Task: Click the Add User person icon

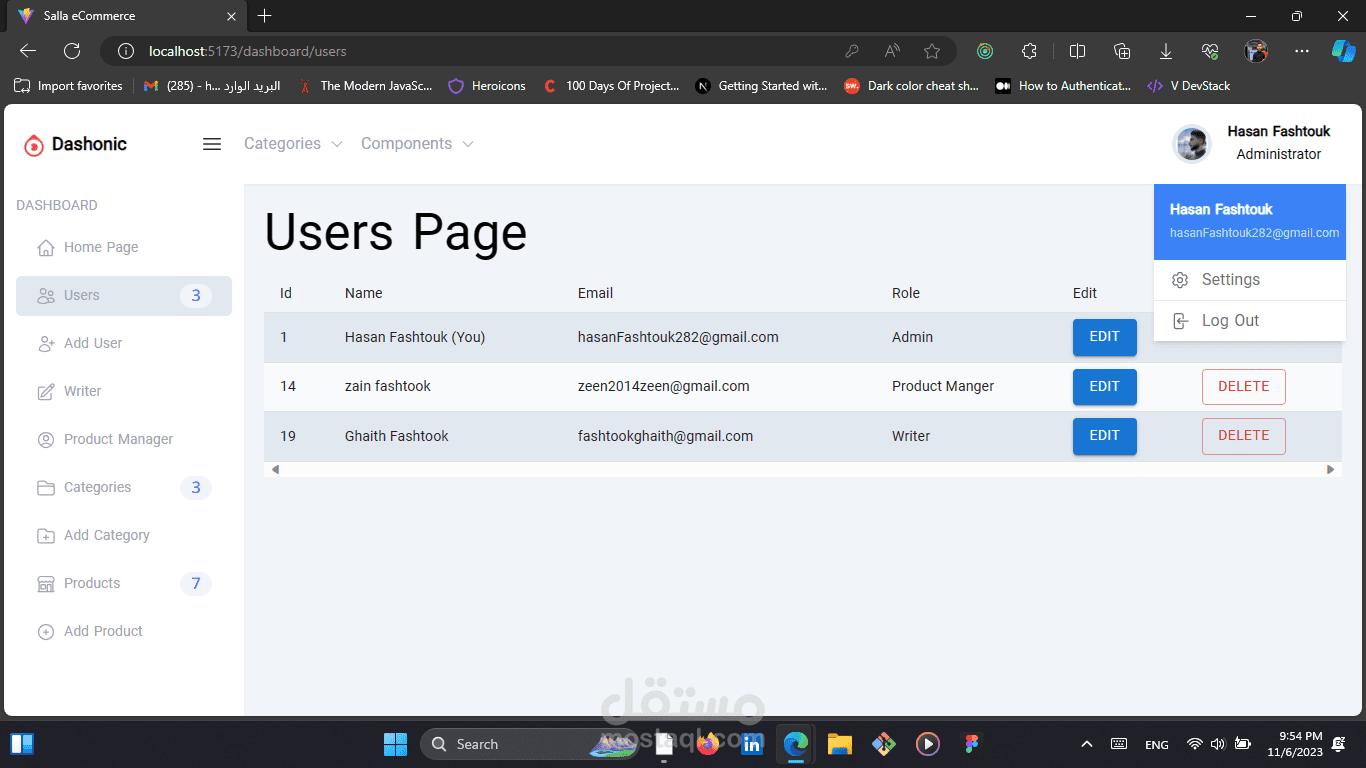Action: pyautogui.click(x=46, y=344)
